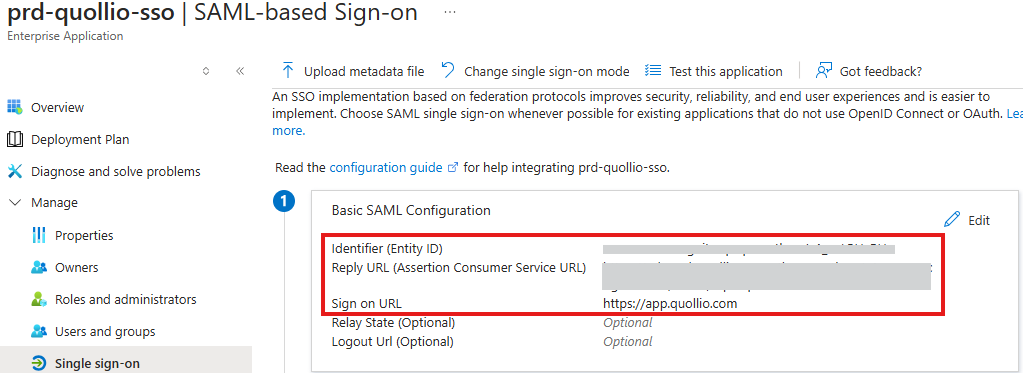This screenshot has width=1023, height=373.
Task: Click the Edit button for SAML configuration
Action: pyautogui.click(x=967, y=220)
